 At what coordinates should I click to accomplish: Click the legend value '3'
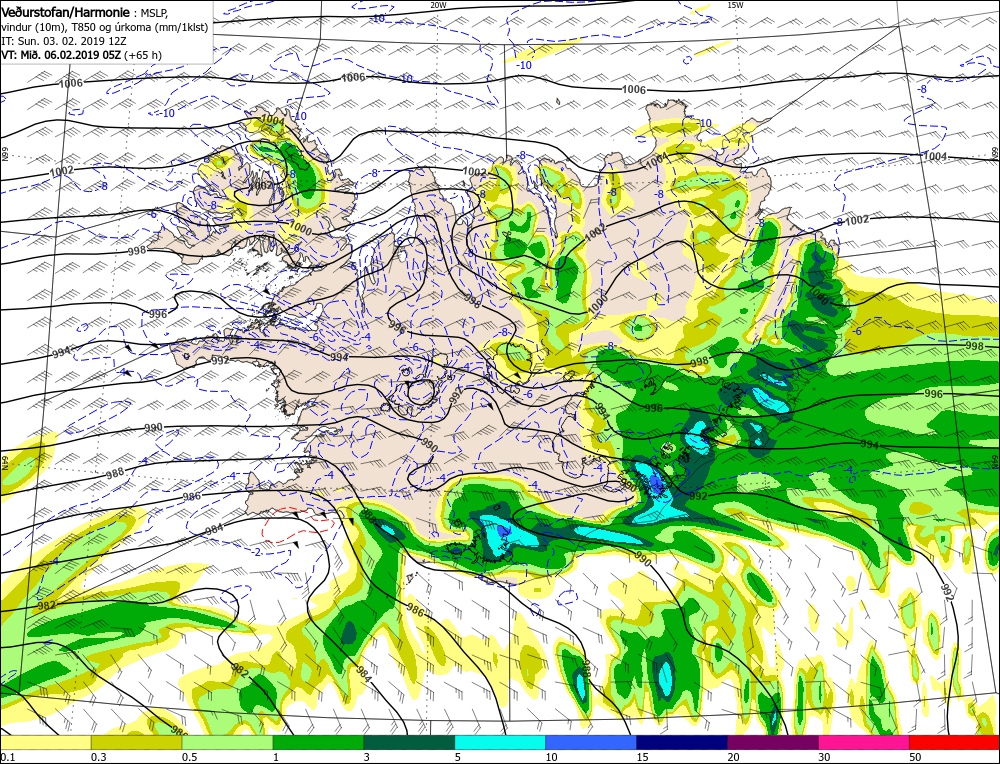pos(367,757)
